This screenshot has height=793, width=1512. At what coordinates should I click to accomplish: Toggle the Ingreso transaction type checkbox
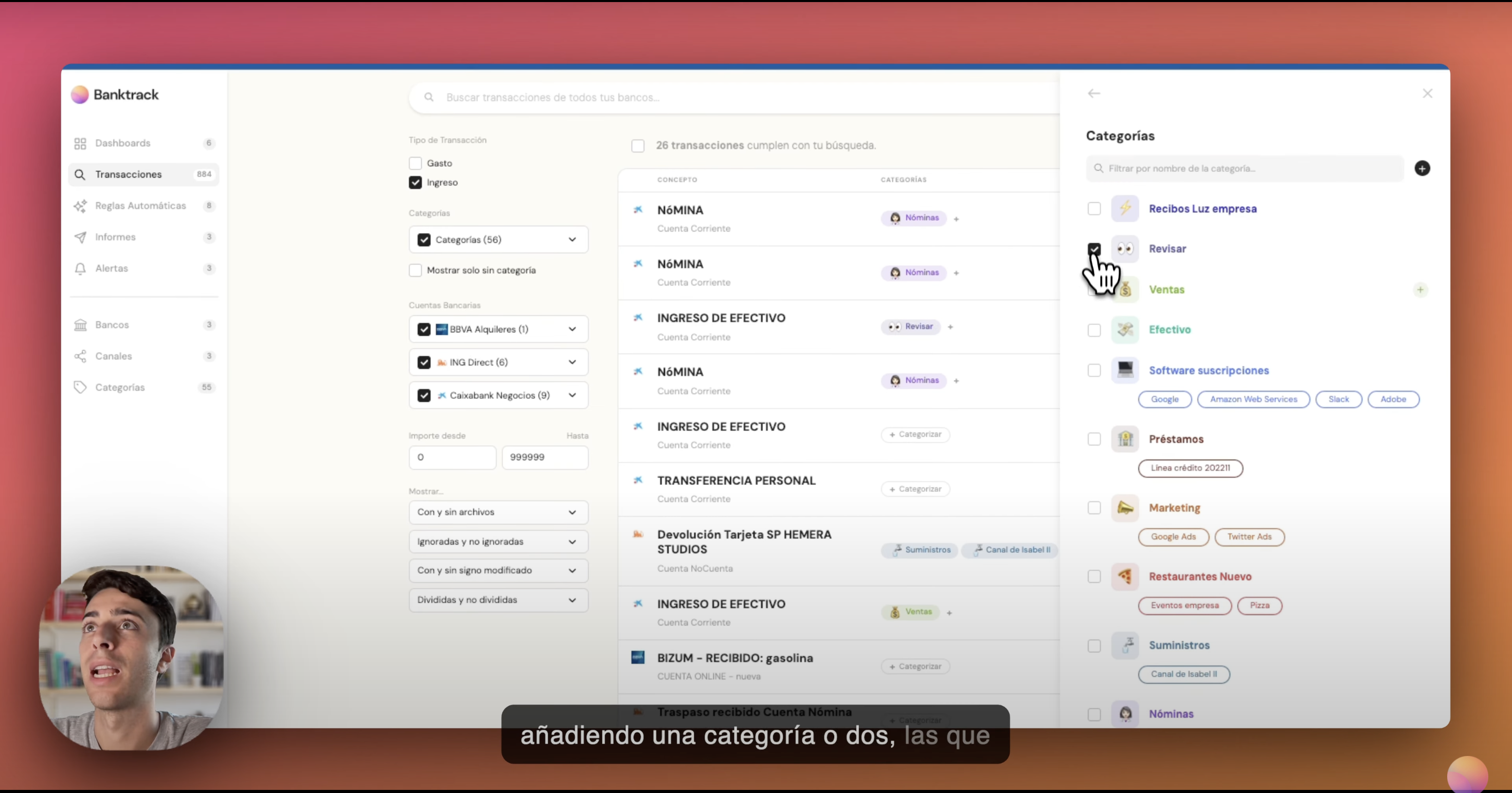point(415,182)
